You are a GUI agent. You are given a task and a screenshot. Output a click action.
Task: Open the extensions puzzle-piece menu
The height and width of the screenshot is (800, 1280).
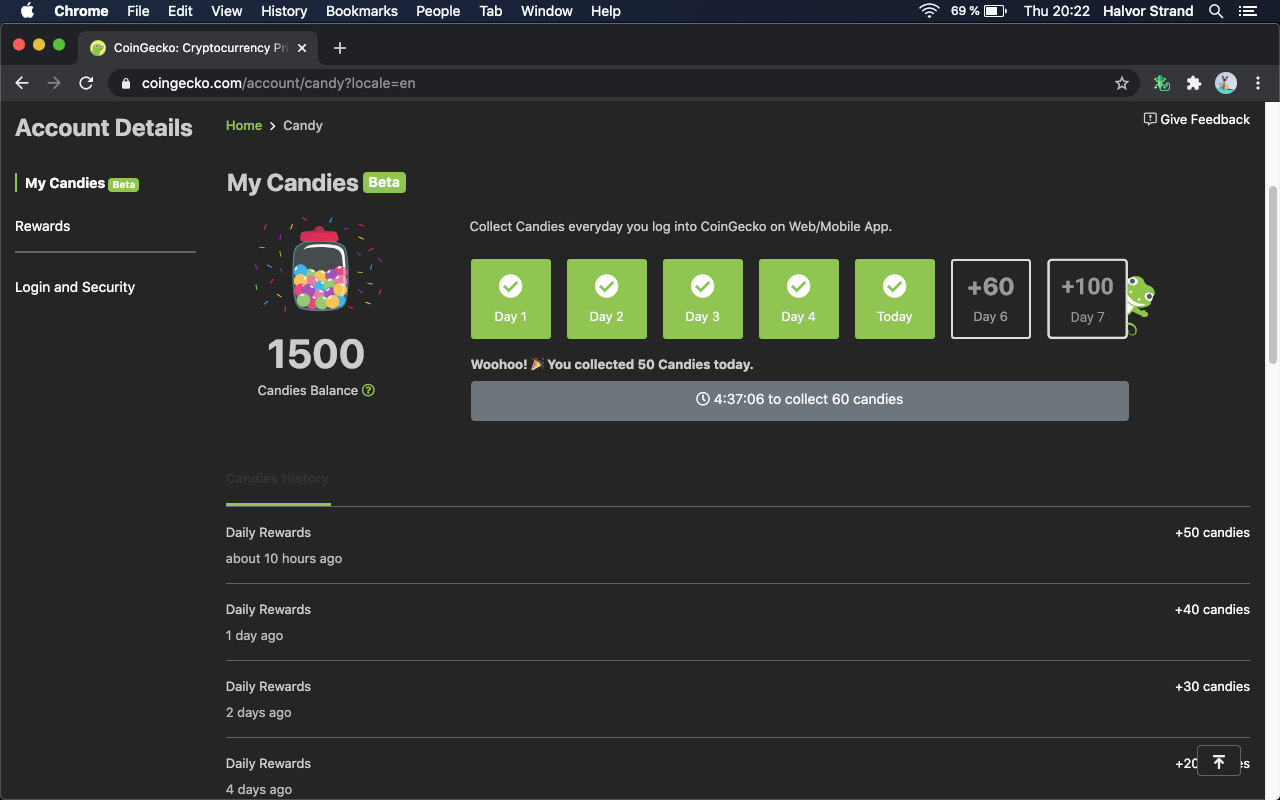(1194, 83)
